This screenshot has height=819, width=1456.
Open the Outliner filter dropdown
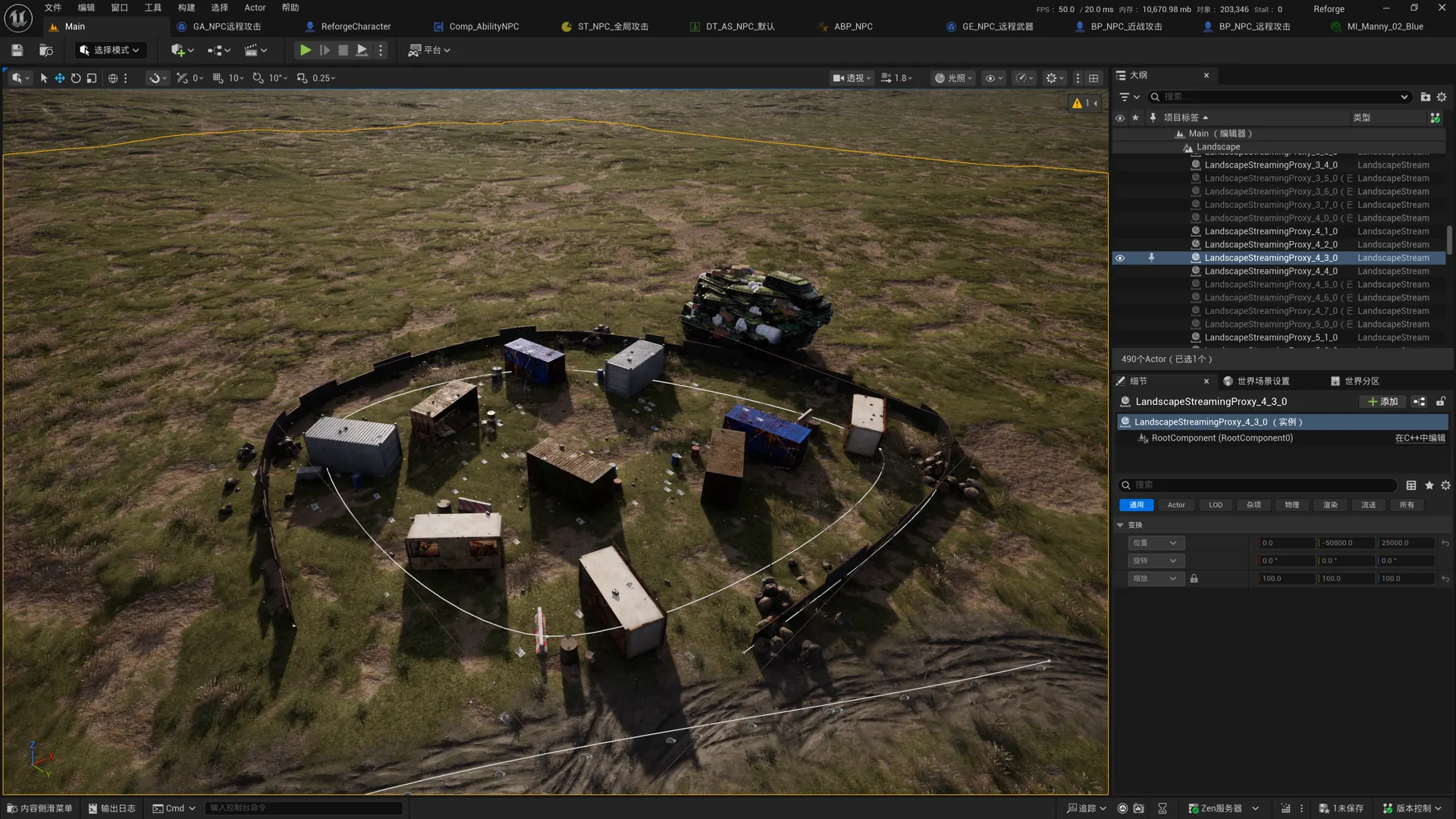coord(1130,97)
